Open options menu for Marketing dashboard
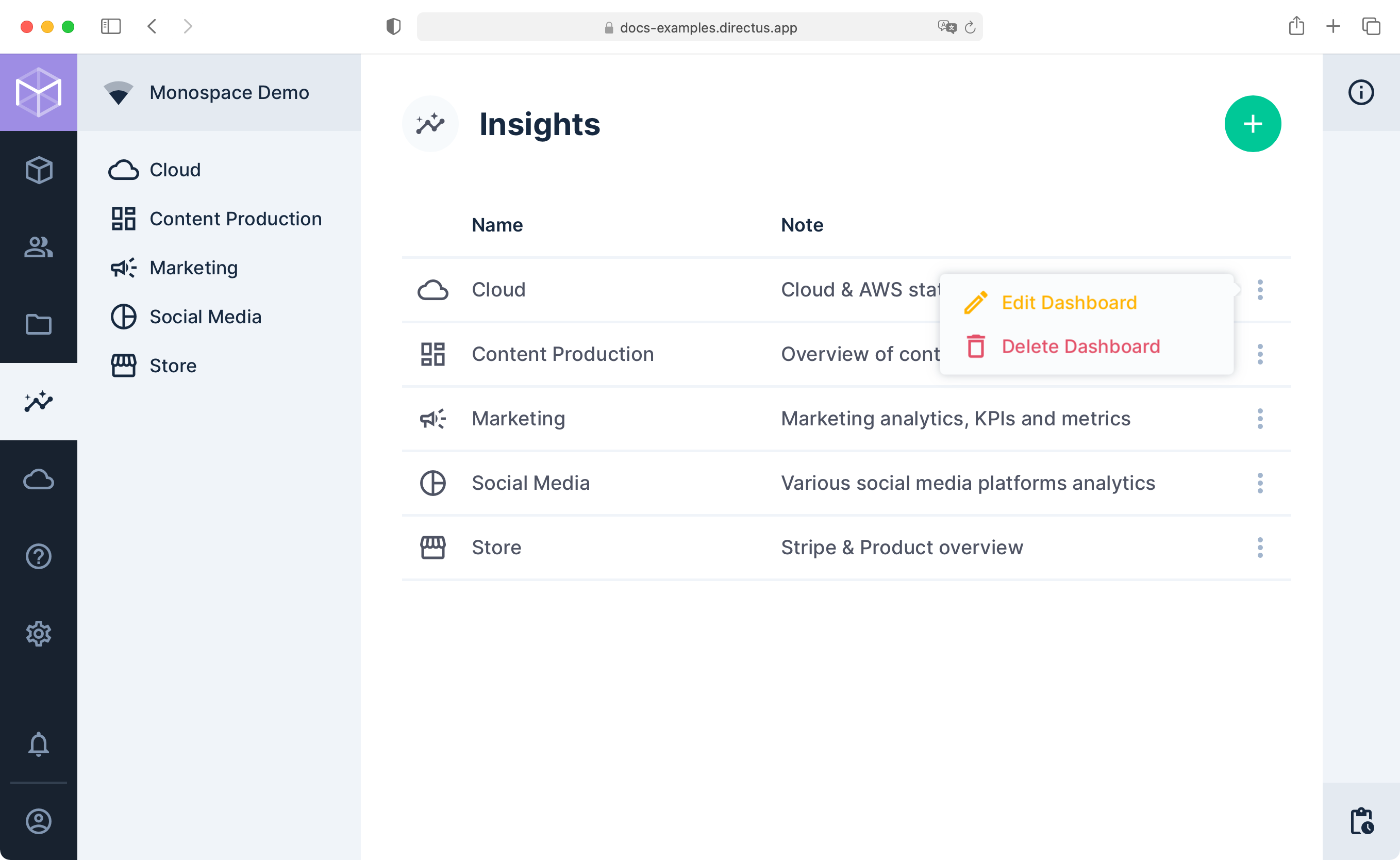Screen dimensions: 1400x860 1260,419
